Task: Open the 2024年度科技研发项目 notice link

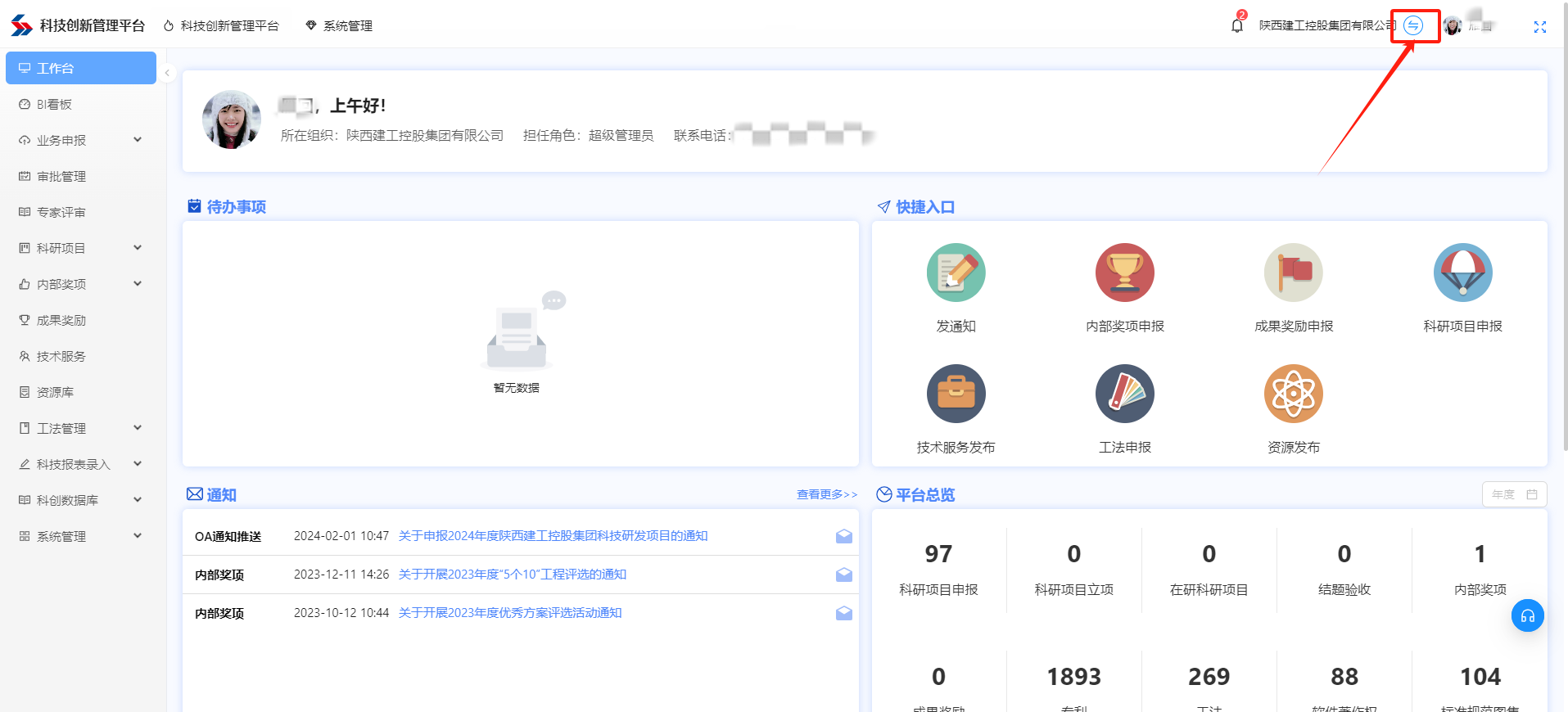Action: [x=553, y=536]
